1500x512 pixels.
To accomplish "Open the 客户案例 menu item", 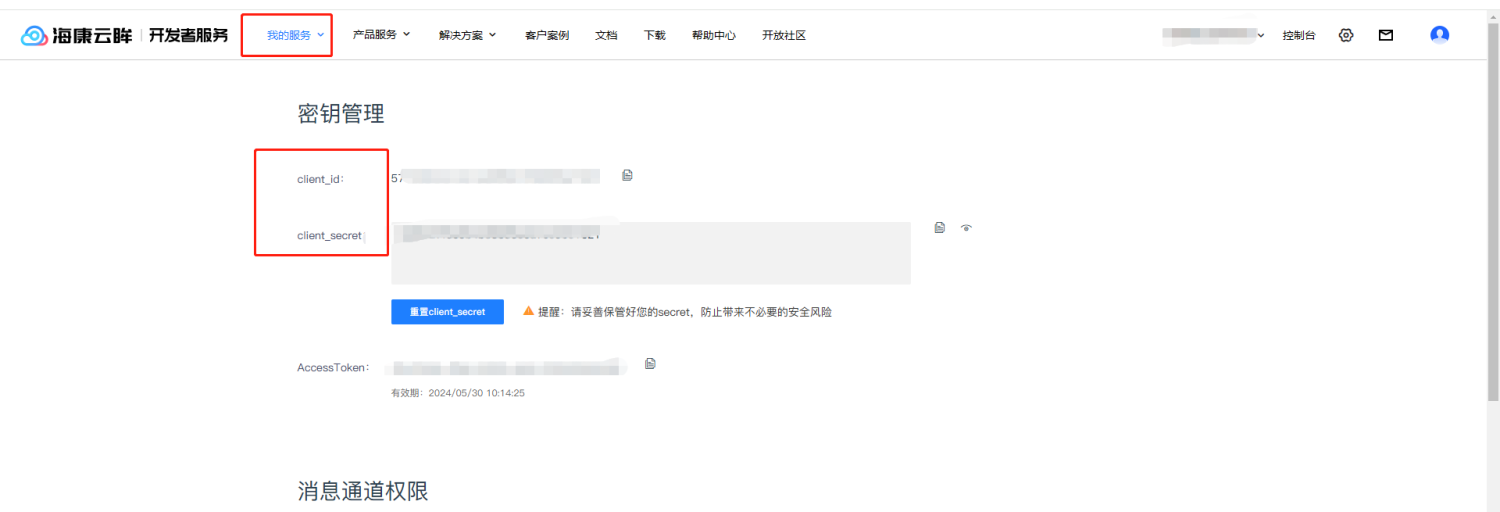I will click(x=546, y=35).
